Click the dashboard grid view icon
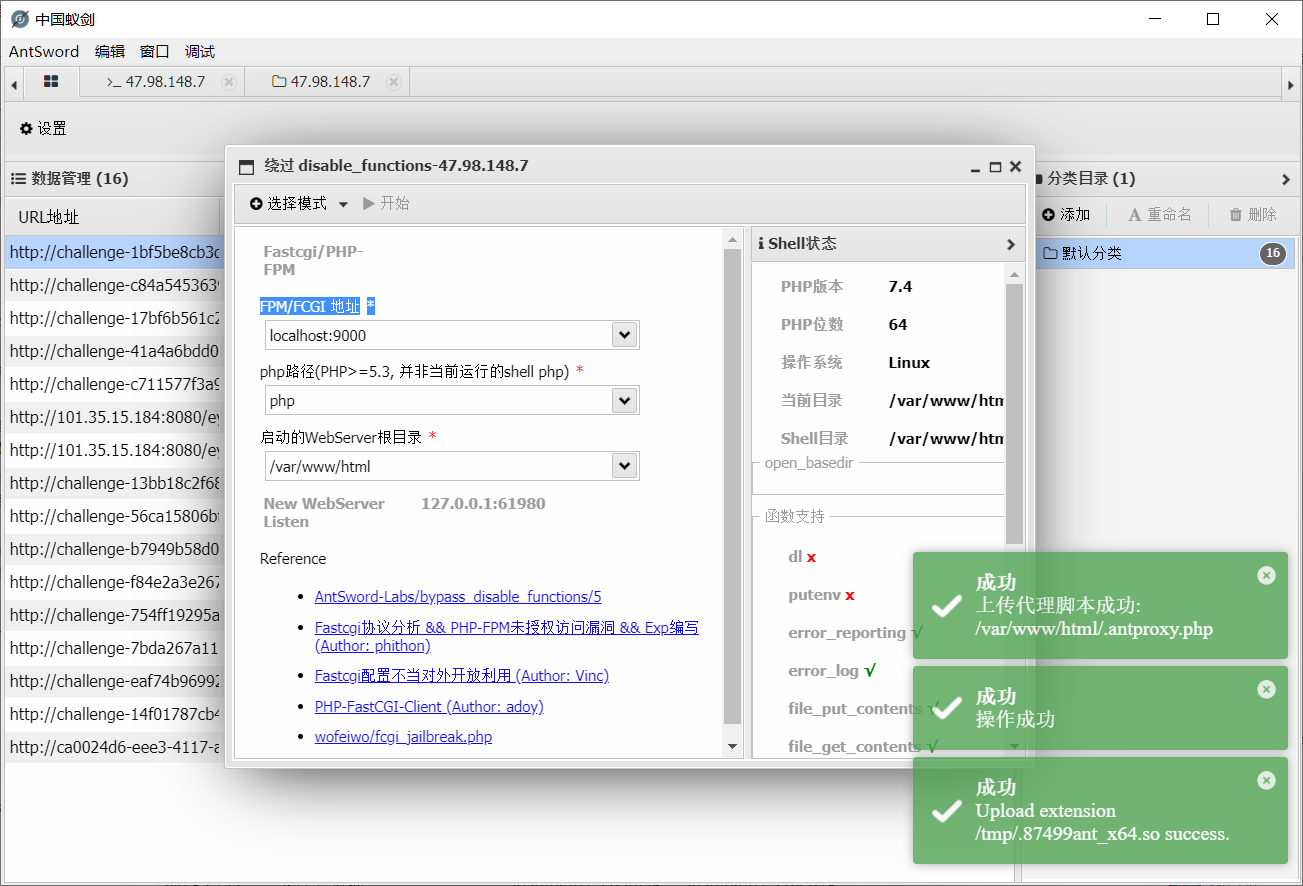Screen dimensions: 1303x886 coord(49,82)
